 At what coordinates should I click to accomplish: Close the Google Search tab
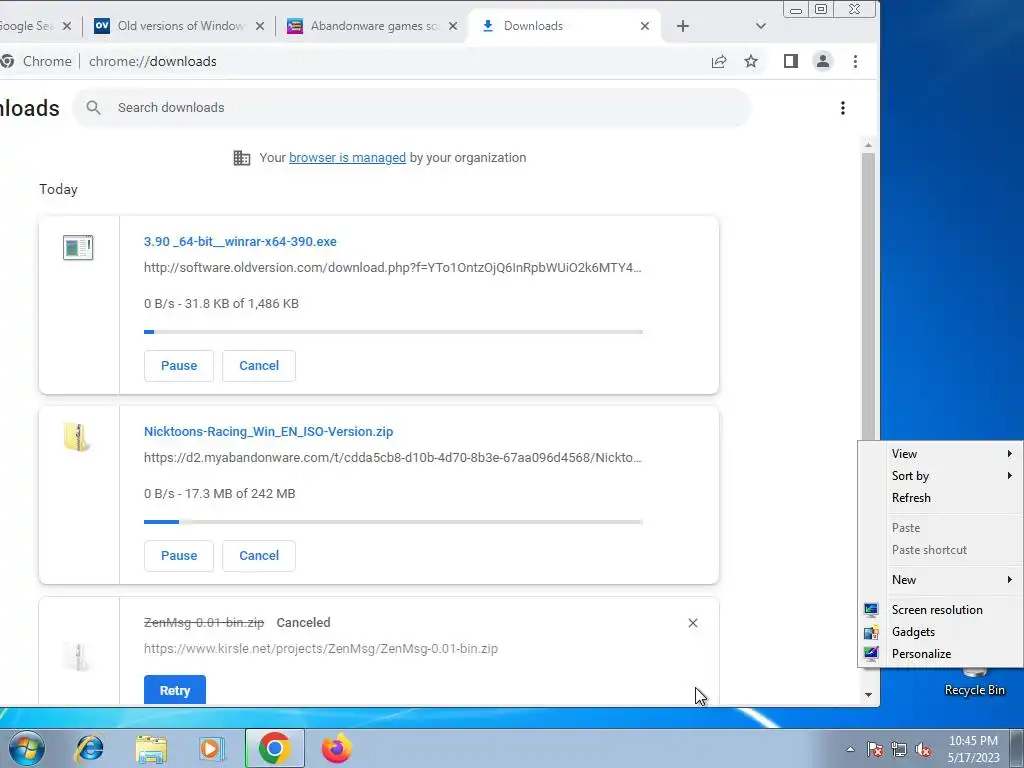click(67, 26)
